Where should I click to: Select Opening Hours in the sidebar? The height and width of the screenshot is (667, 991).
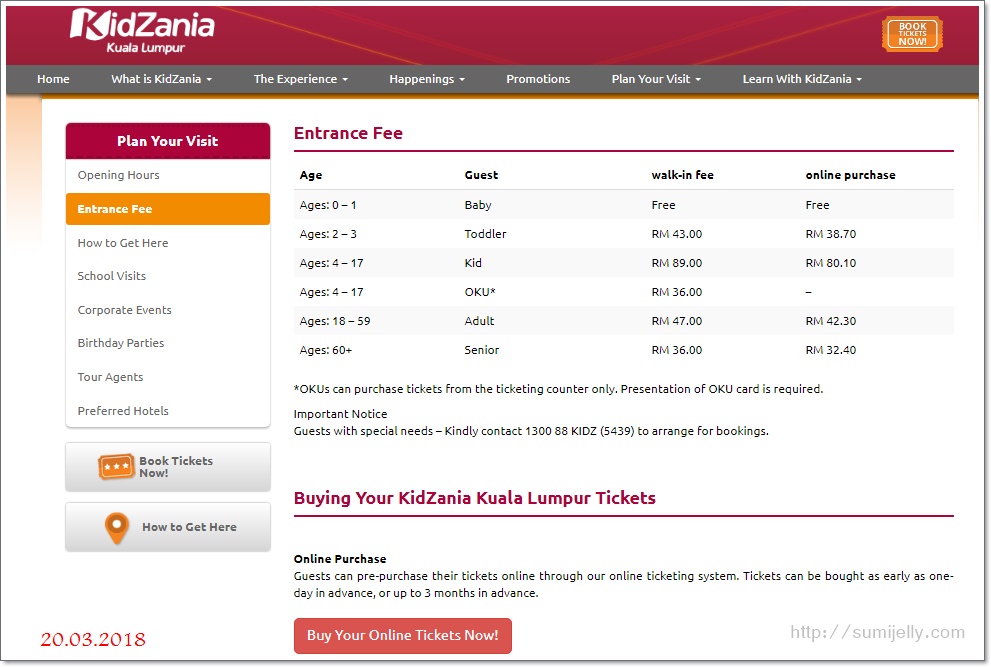[x=119, y=175]
